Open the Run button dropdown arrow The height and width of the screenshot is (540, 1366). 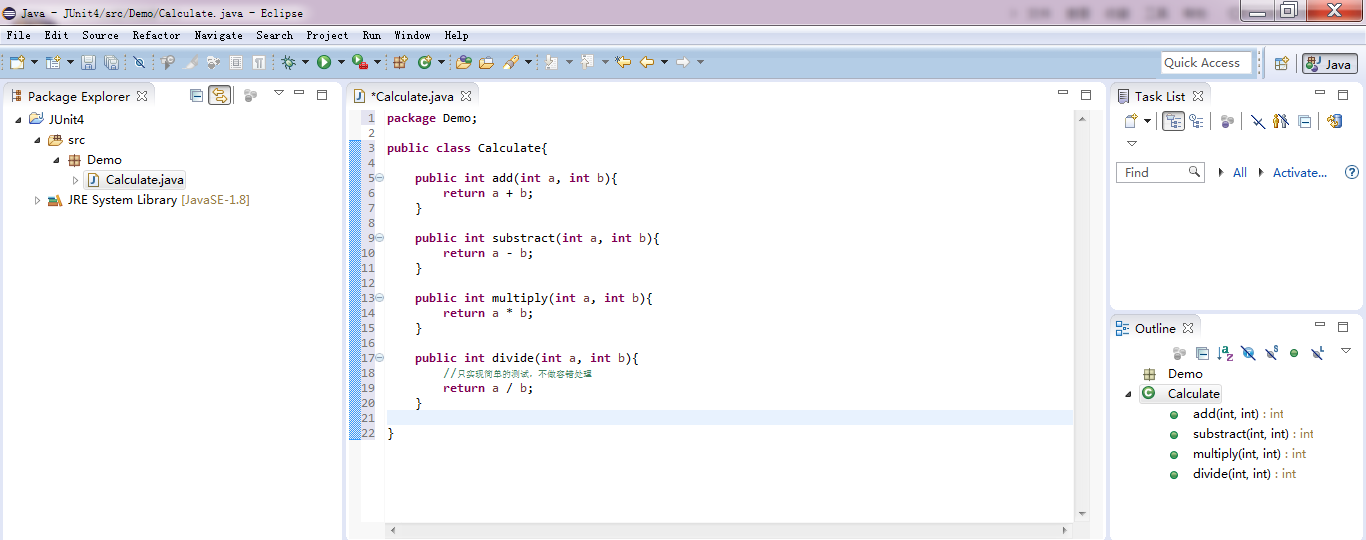[341, 62]
